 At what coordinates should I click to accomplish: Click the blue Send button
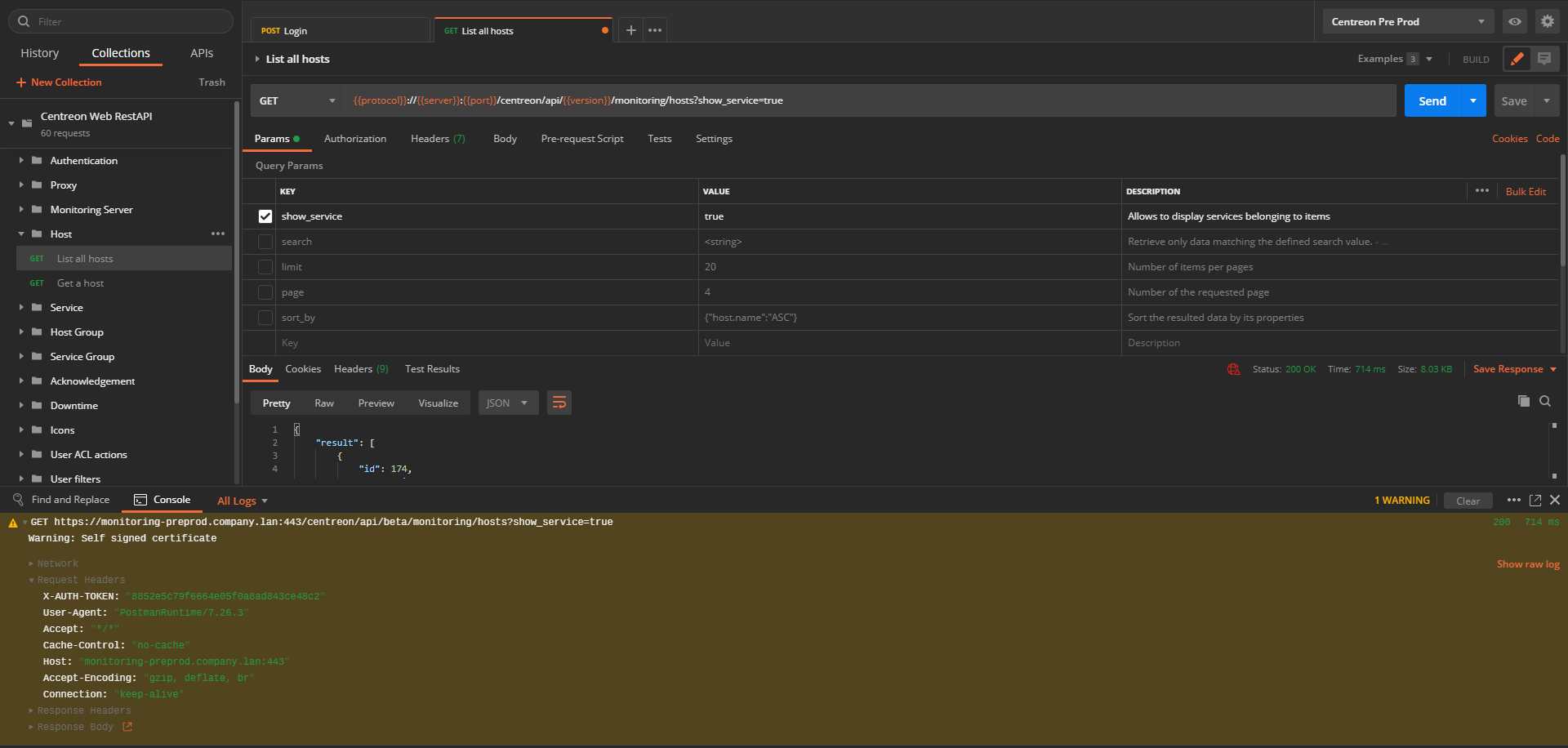coord(1432,100)
